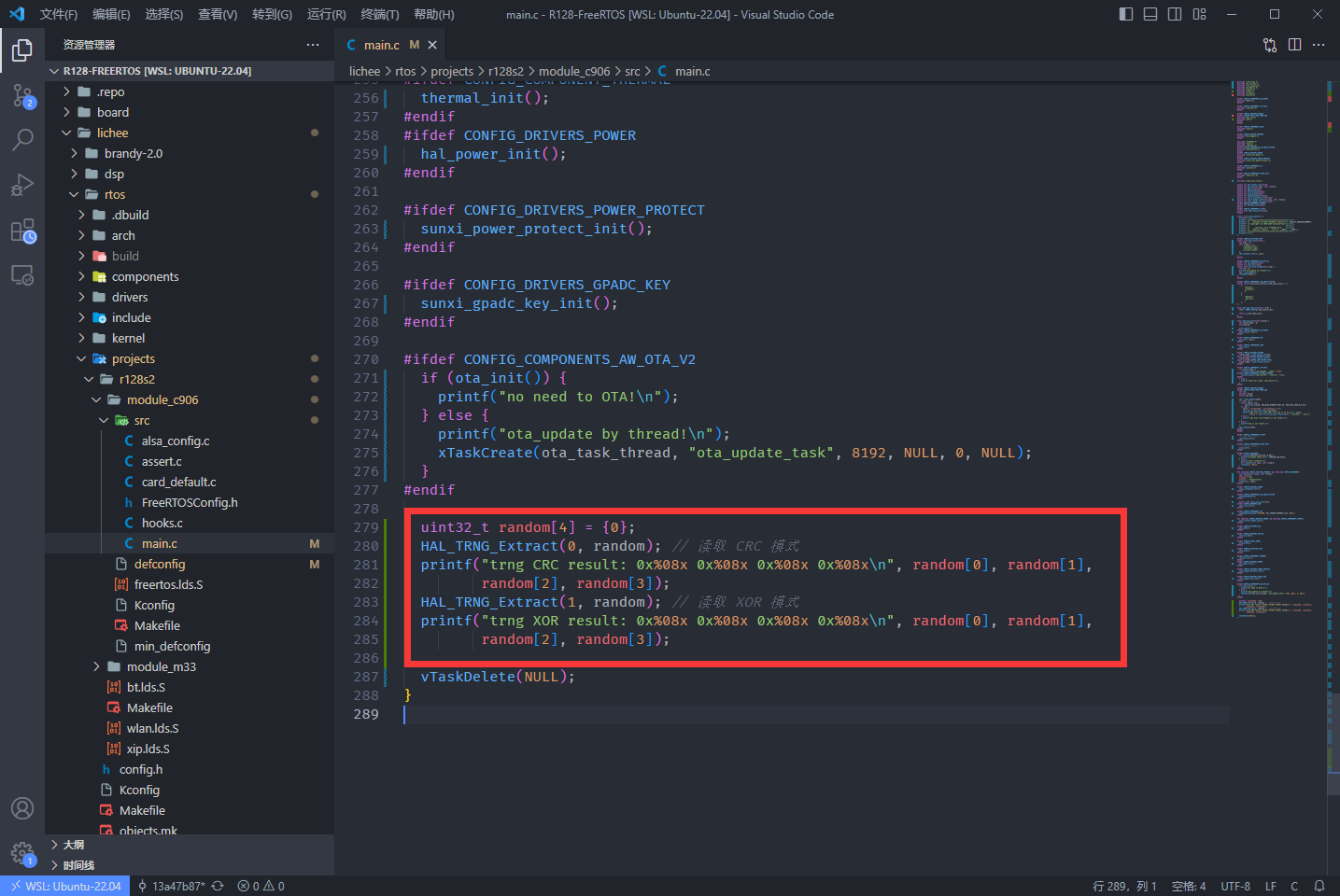
Task: Open the 终端(T) menu
Action: (379, 14)
